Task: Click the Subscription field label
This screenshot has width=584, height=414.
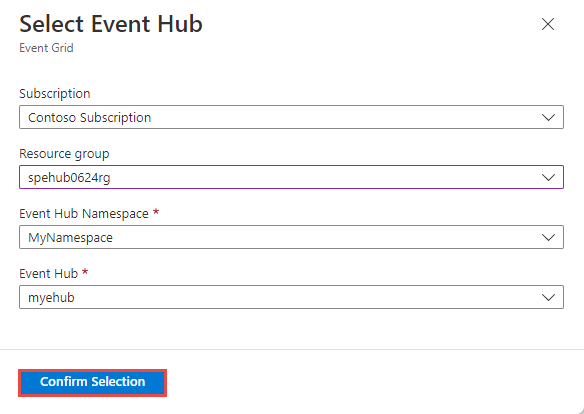Action: coord(55,93)
